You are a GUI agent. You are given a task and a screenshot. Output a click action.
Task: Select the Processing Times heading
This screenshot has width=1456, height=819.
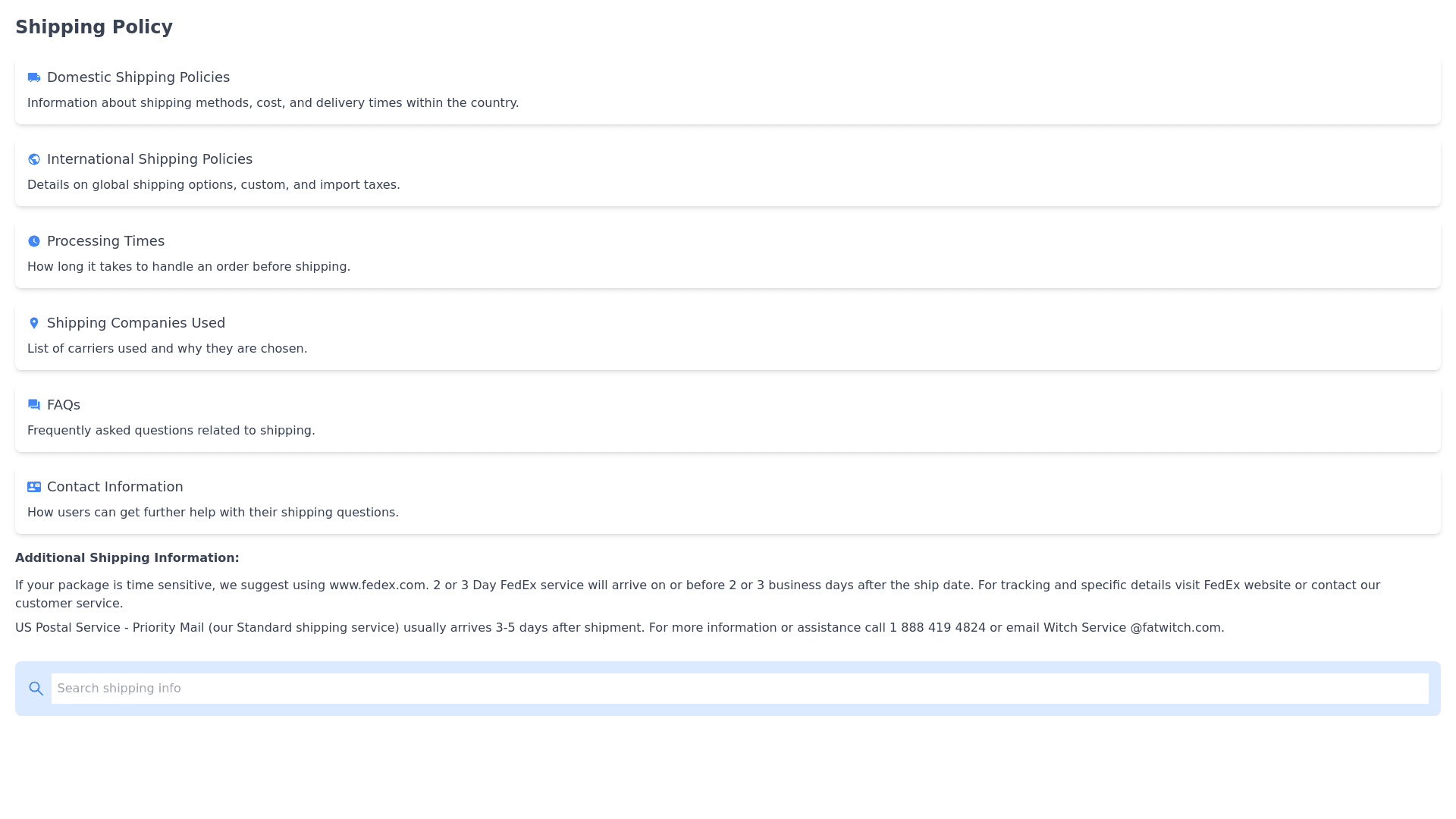(105, 241)
